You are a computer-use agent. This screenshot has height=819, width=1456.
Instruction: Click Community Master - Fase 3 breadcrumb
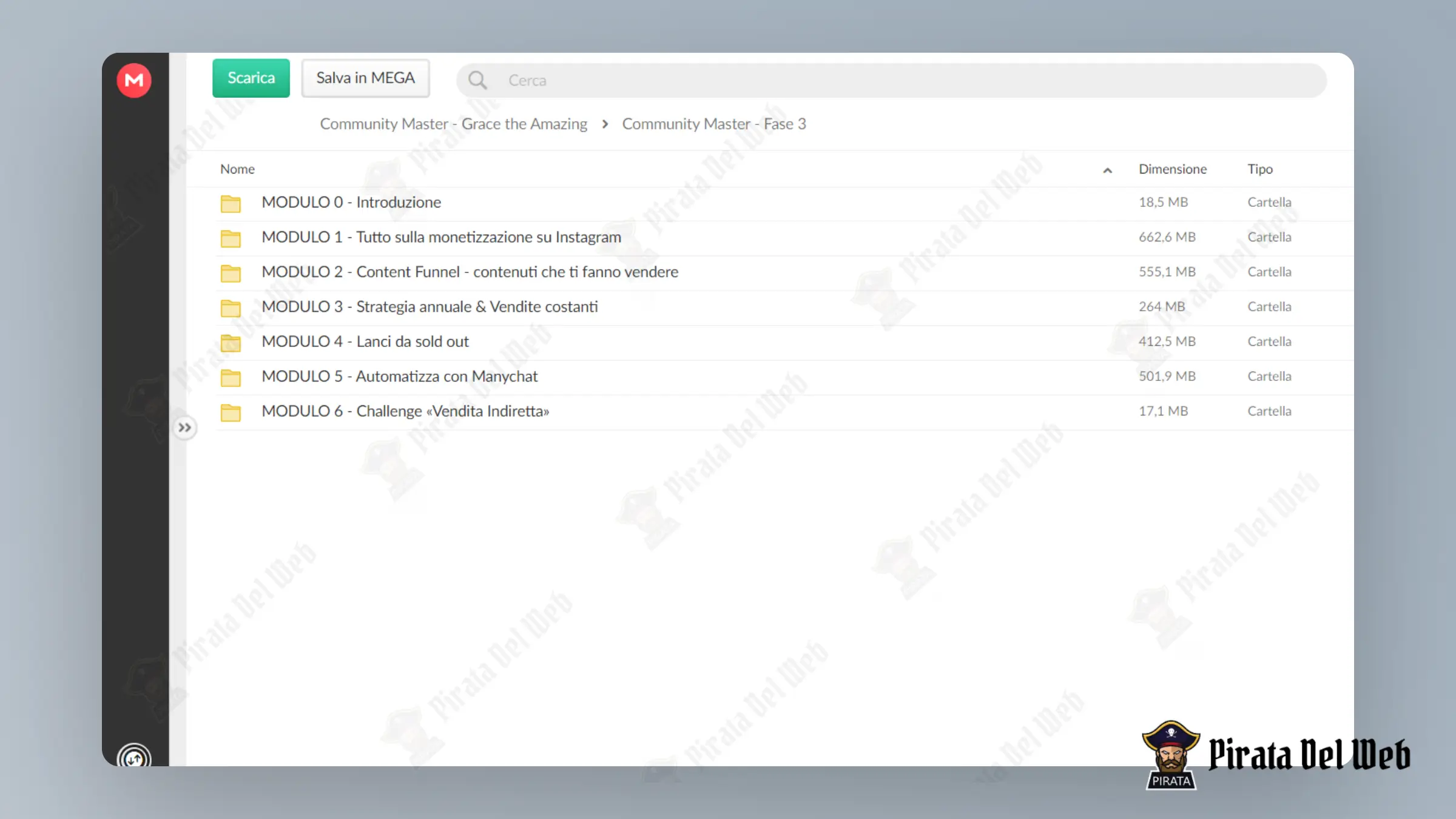(x=714, y=124)
